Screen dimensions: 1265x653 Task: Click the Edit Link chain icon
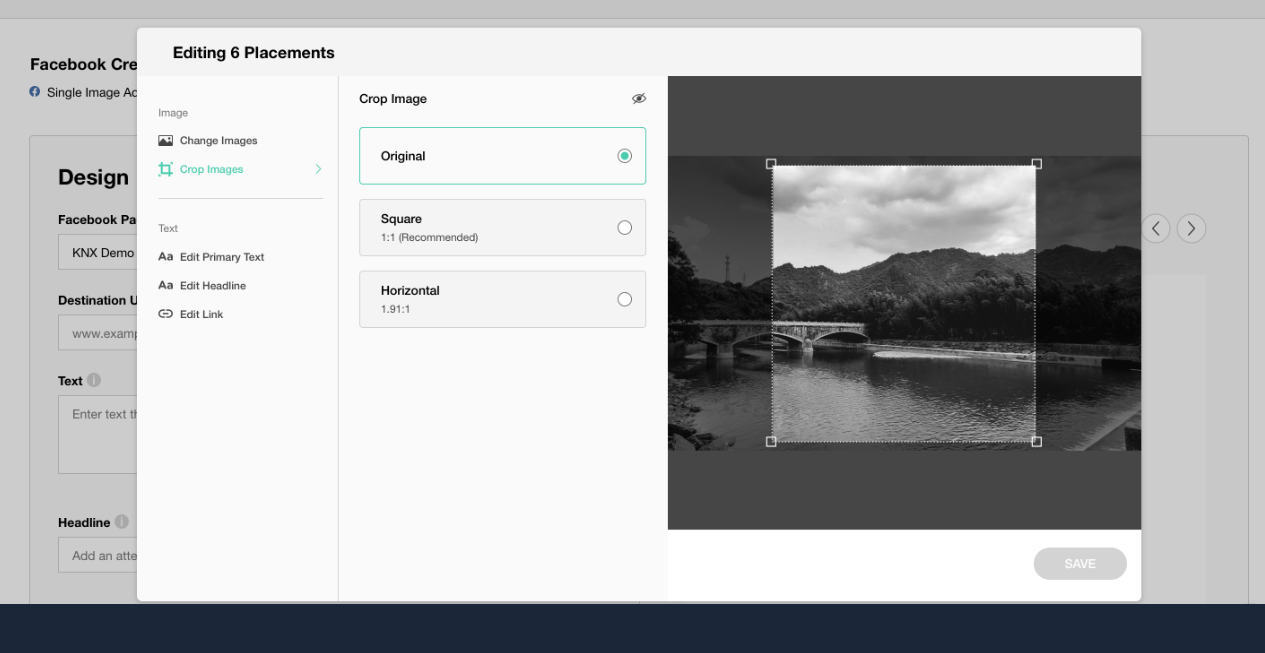tap(166, 314)
